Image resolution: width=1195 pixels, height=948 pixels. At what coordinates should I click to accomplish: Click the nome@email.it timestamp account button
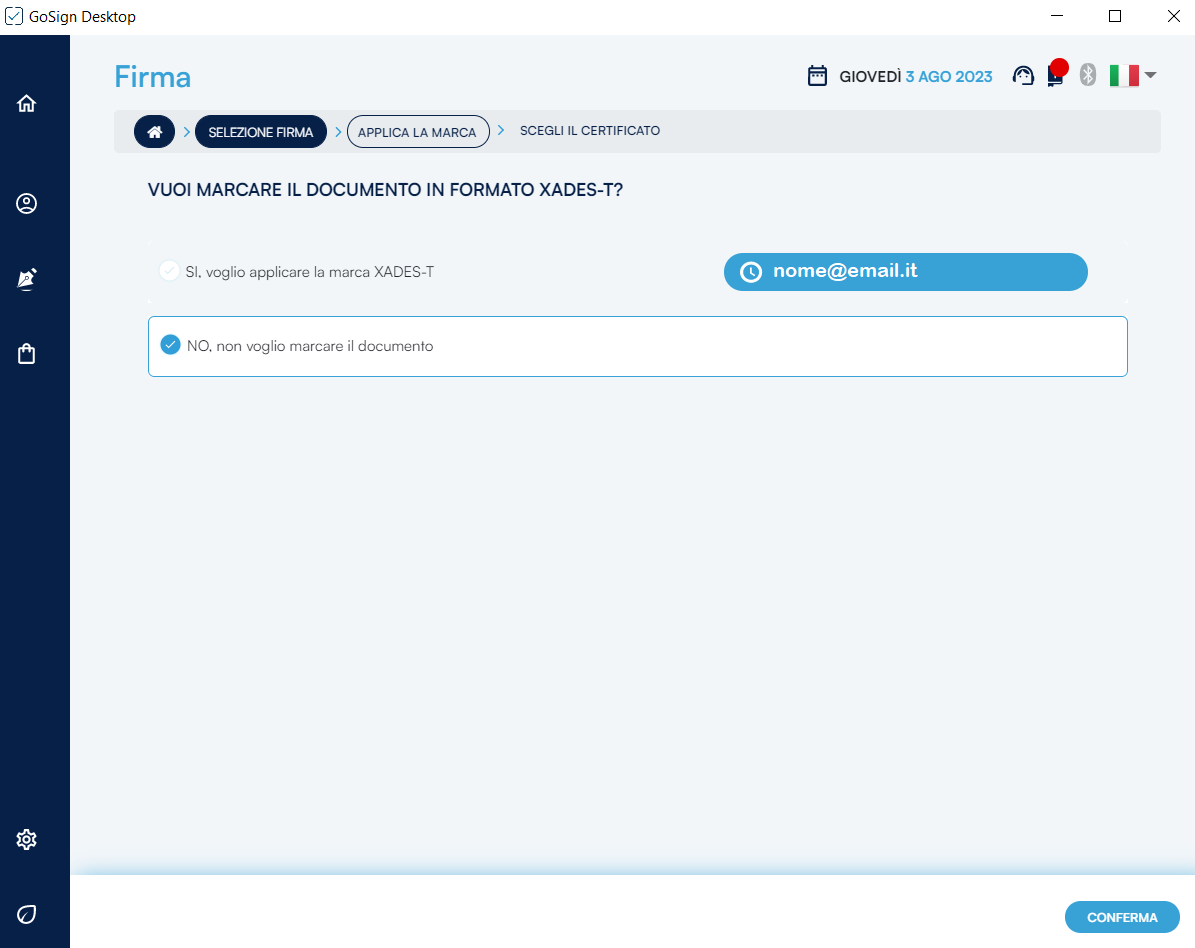[905, 272]
